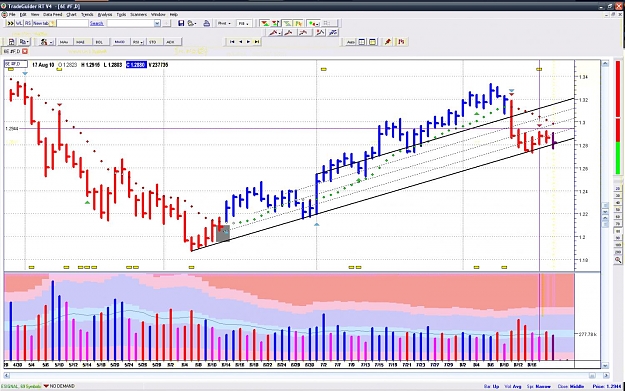
Task: Open the Prof dropdown button
Action: pyautogui.click(x=224, y=24)
